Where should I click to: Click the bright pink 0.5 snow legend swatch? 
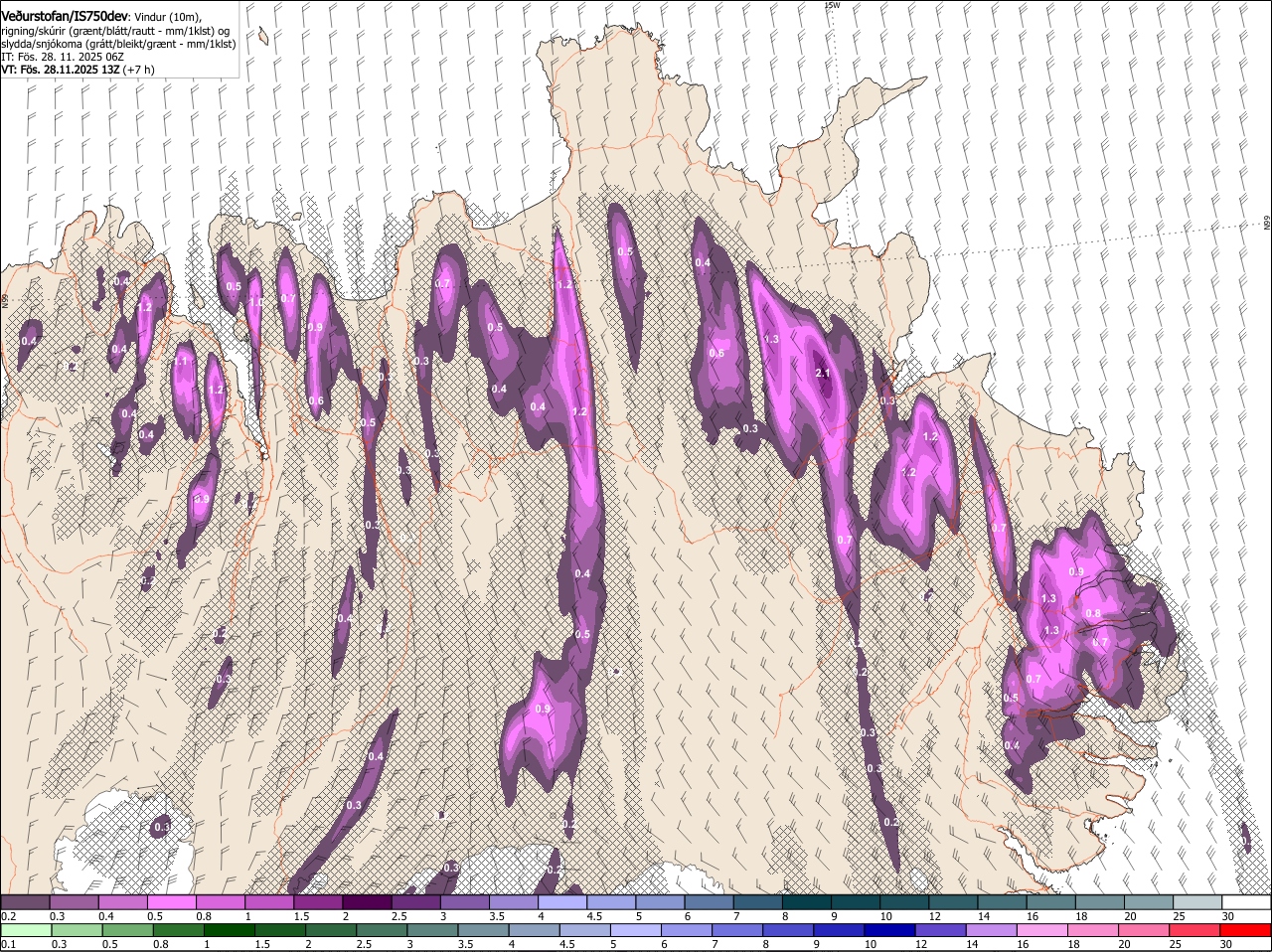[172, 901]
